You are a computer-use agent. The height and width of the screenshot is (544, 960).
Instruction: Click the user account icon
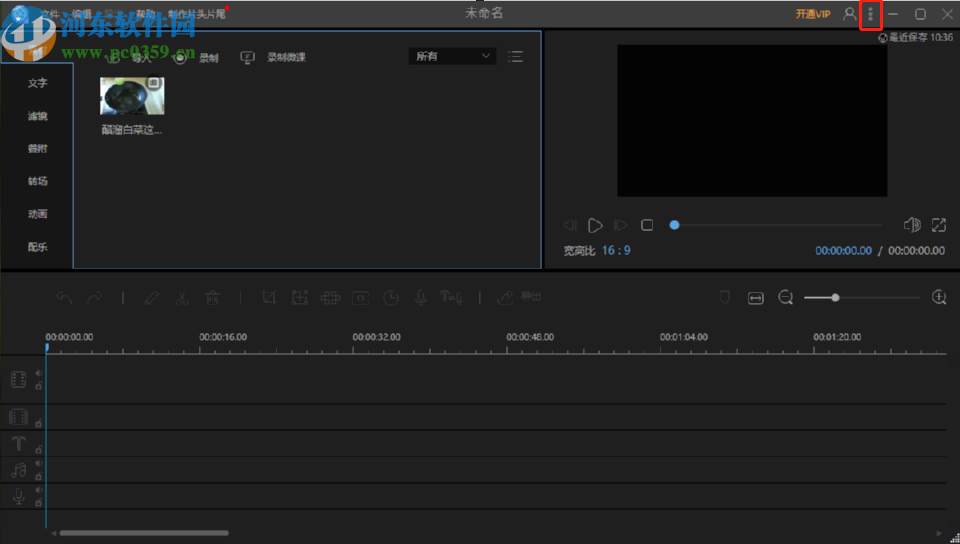849,14
